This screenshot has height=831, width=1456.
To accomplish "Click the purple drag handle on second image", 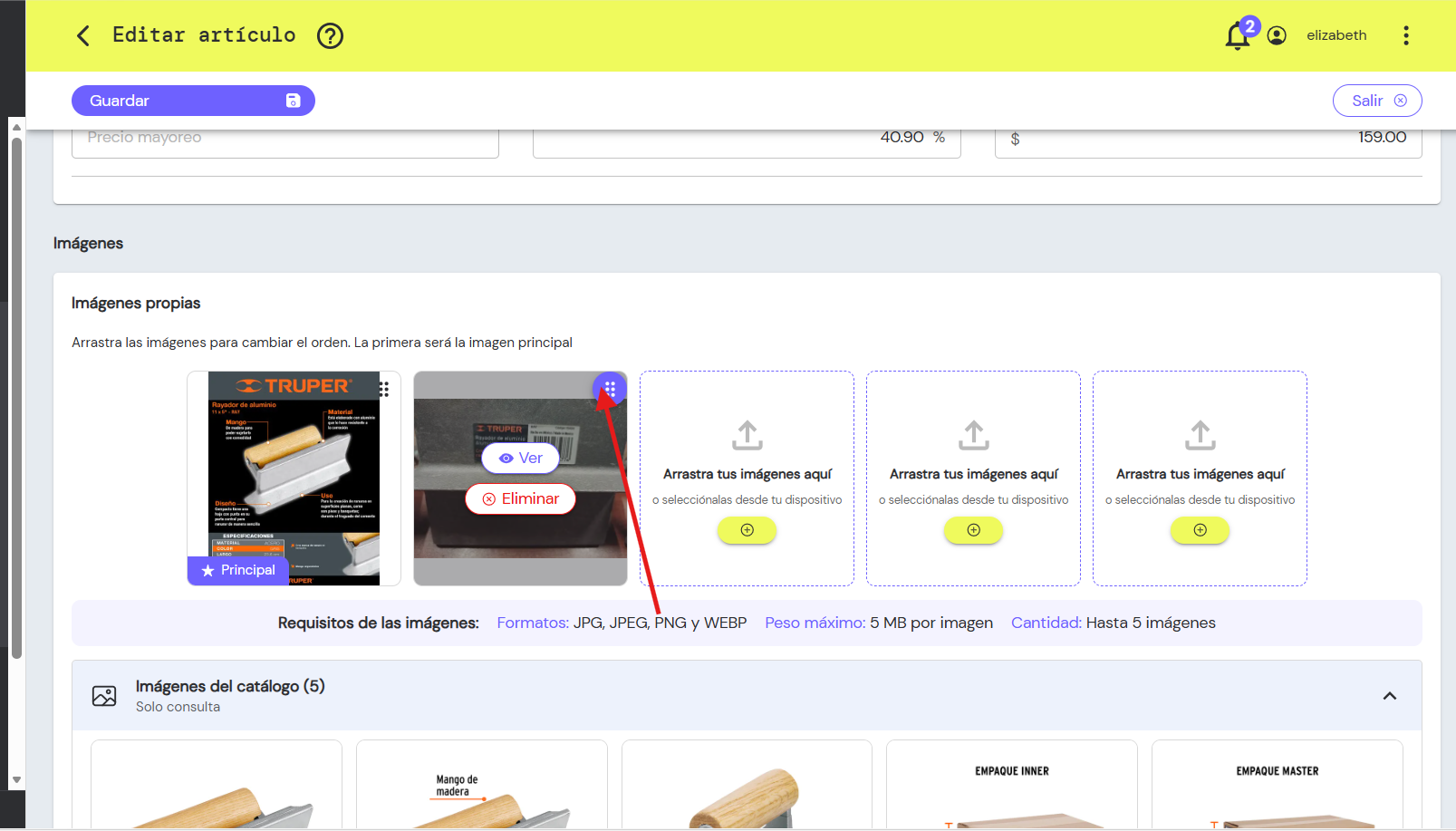I will point(610,389).
